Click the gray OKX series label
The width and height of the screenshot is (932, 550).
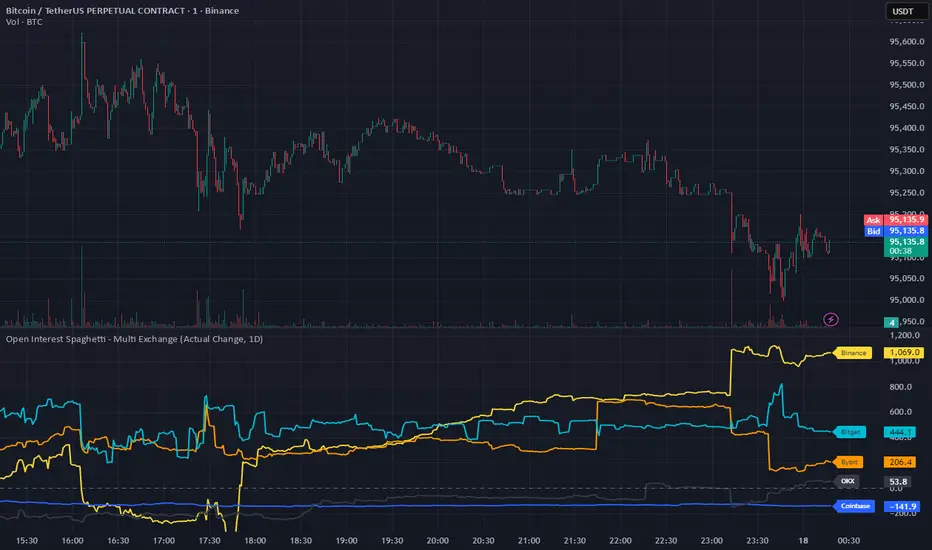(847, 481)
